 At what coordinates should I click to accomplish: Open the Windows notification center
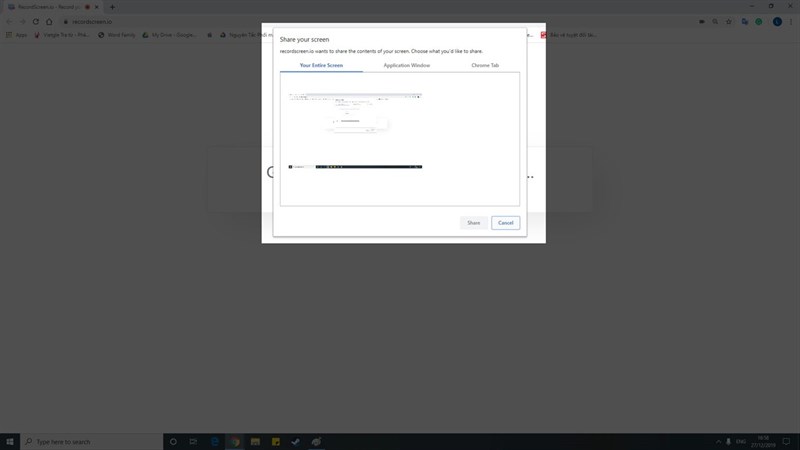(x=787, y=442)
